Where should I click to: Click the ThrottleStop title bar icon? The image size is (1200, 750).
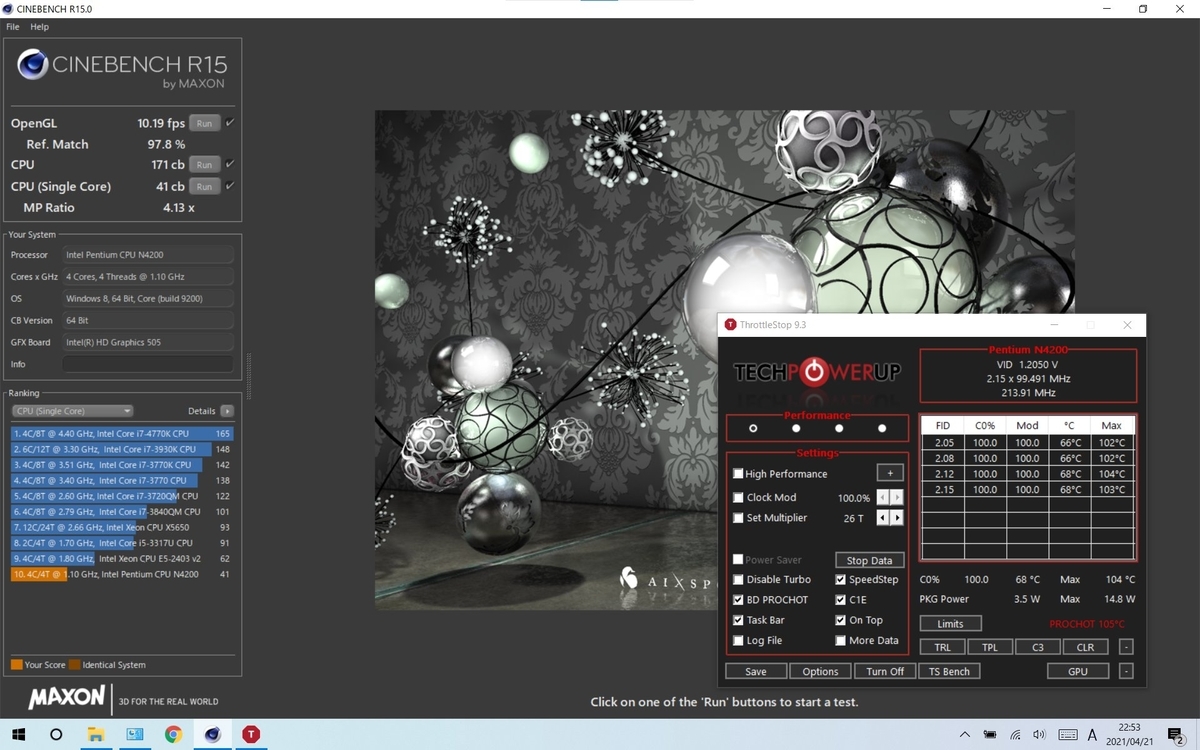click(730, 325)
